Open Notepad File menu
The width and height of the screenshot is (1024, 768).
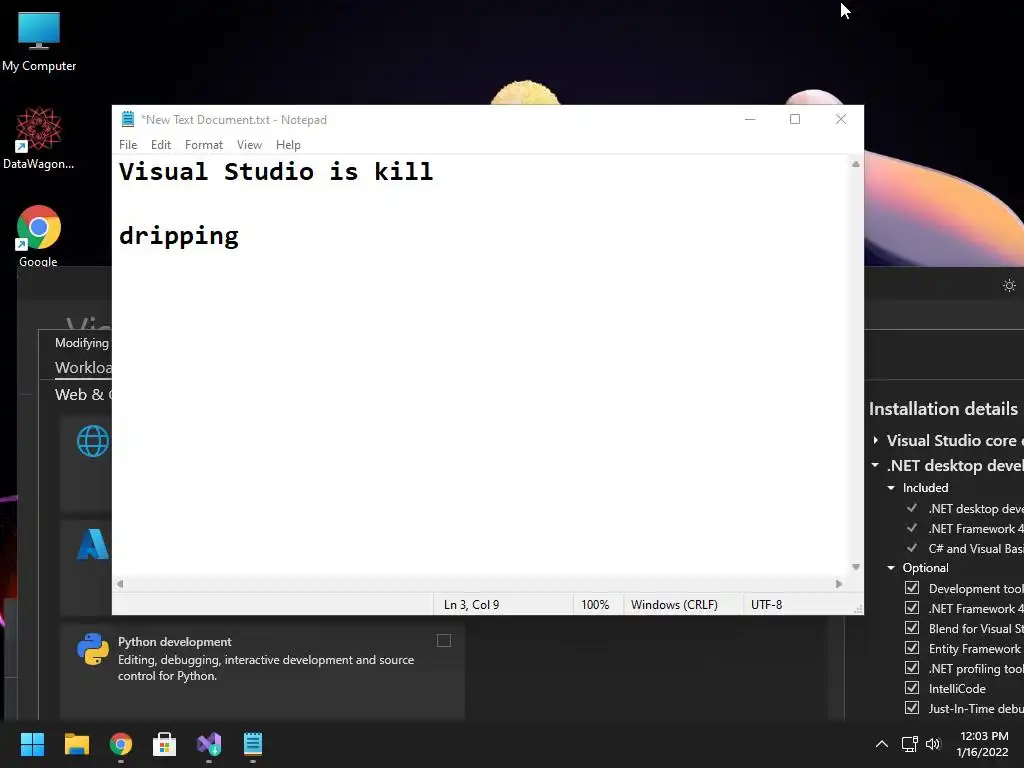pos(128,144)
